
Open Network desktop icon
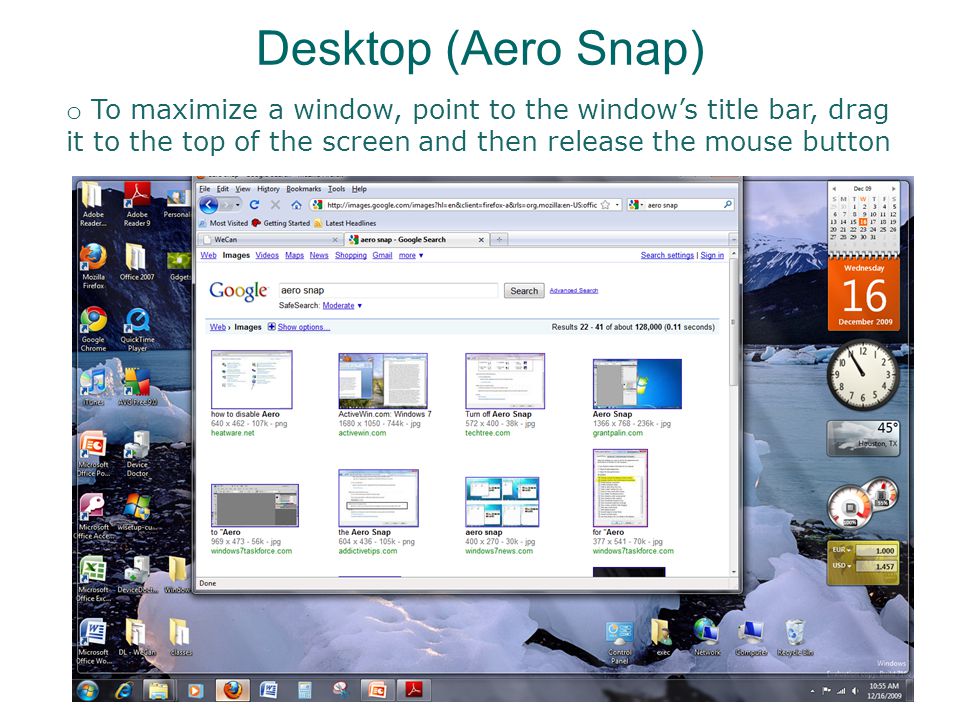[707, 638]
